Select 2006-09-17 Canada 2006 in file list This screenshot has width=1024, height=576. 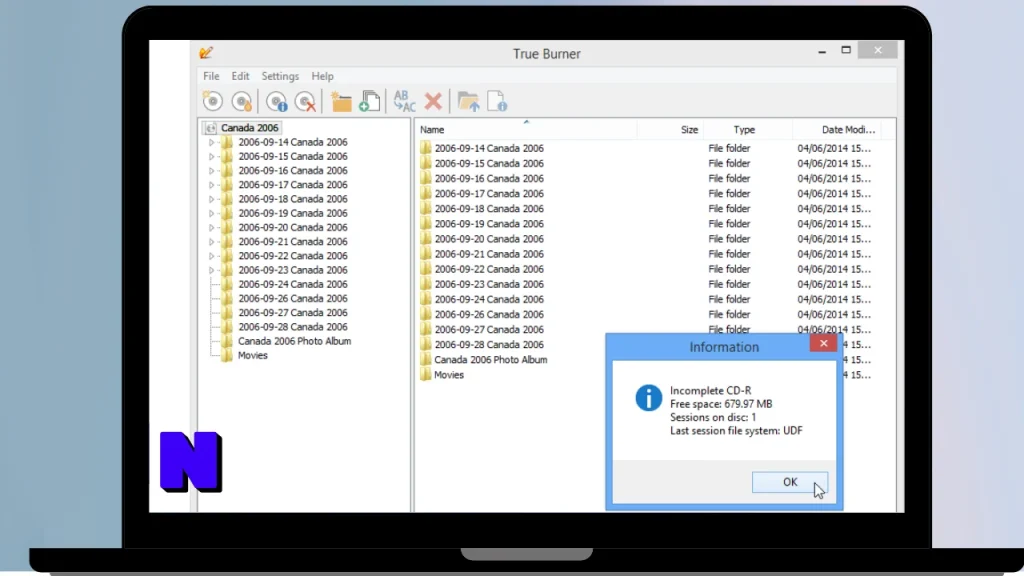(489, 193)
